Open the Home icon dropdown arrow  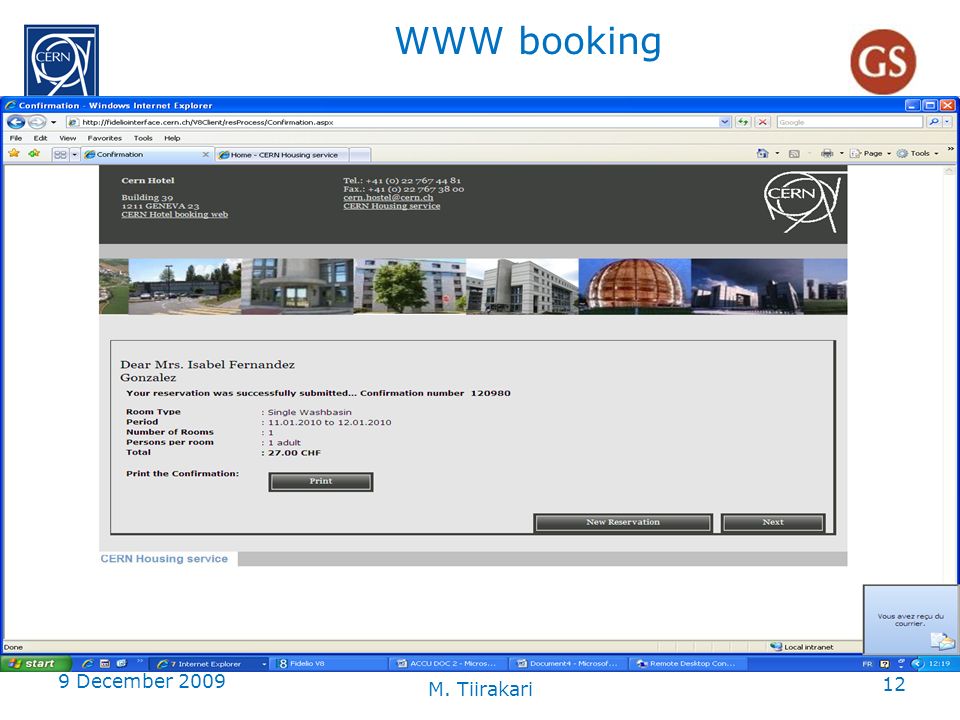coord(778,154)
